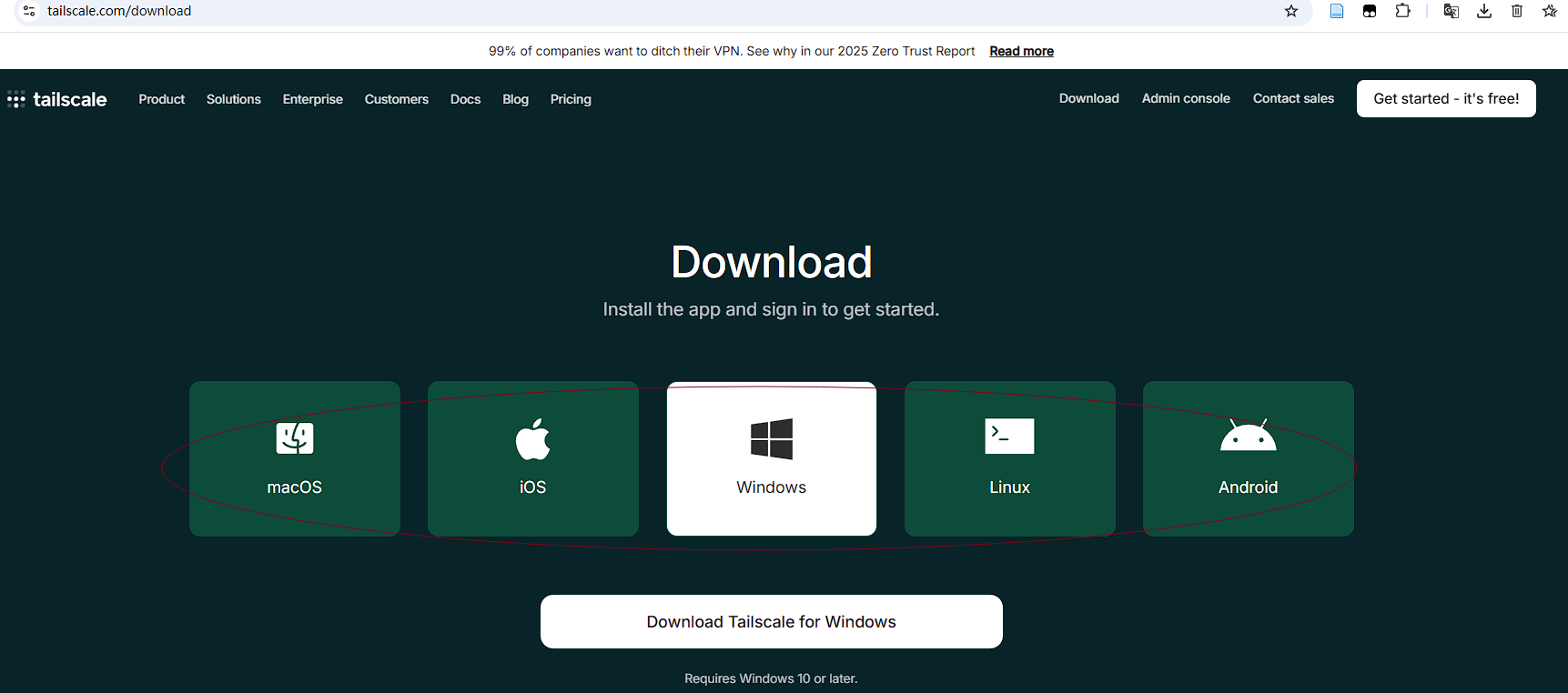This screenshot has width=1568, height=693.
Task: Open the blue document extension icon
Action: click(1337, 11)
